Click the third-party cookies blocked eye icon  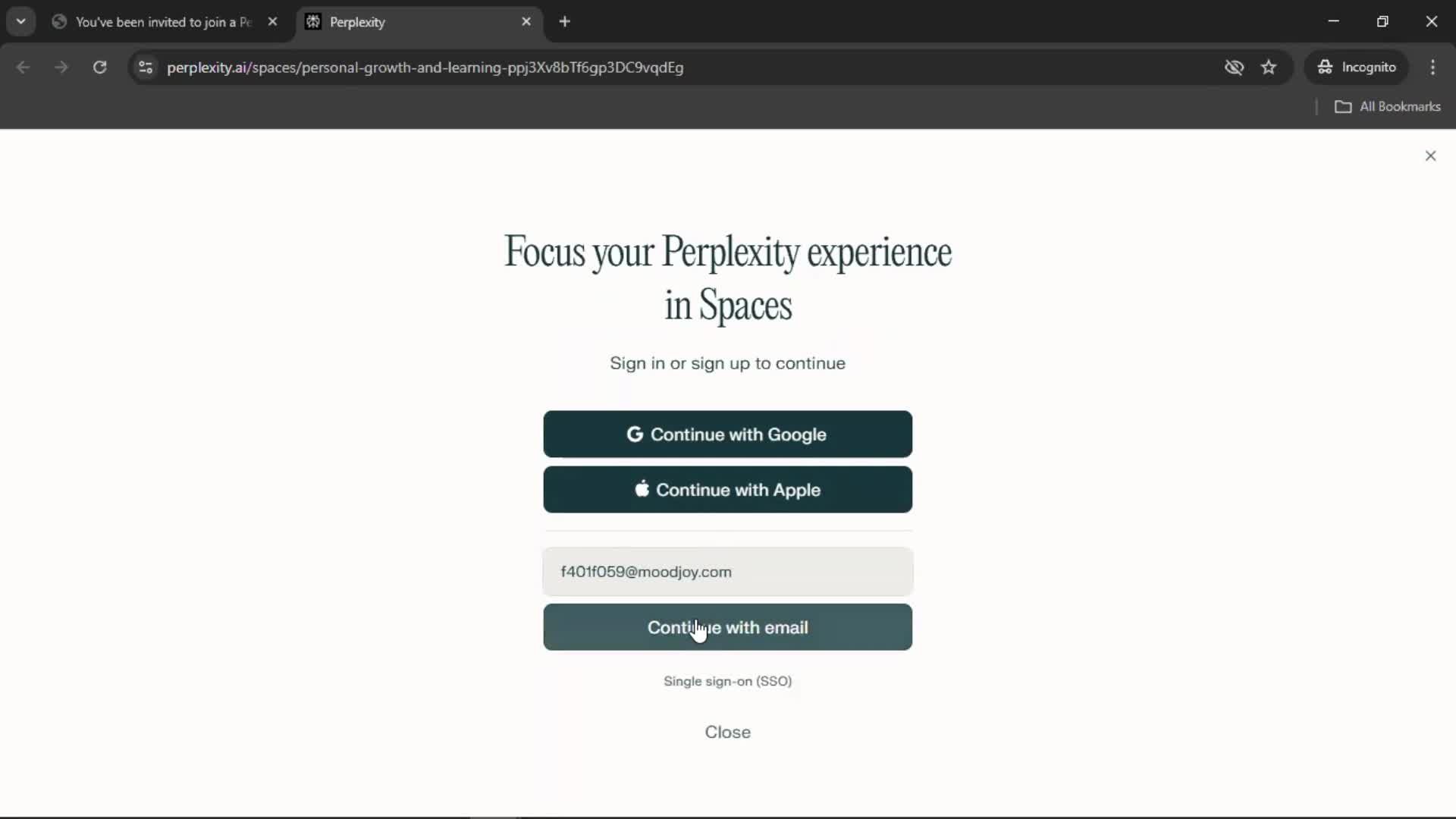1234,67
